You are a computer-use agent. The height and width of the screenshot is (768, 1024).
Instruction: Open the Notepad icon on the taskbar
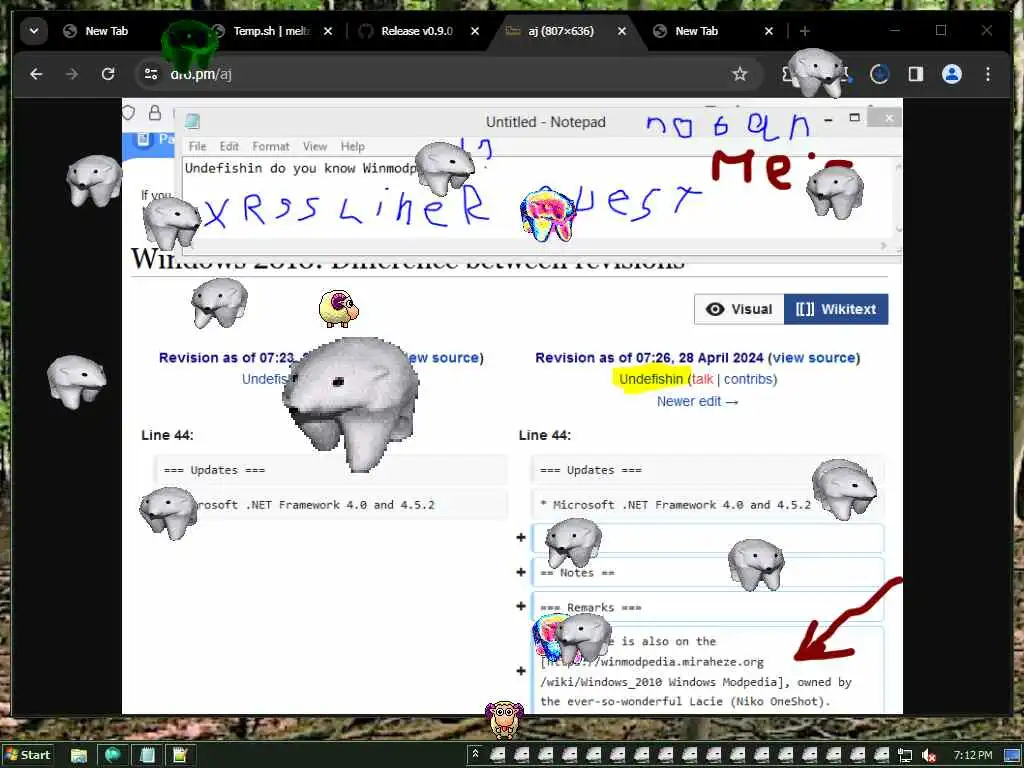click(x=147, y=755)
